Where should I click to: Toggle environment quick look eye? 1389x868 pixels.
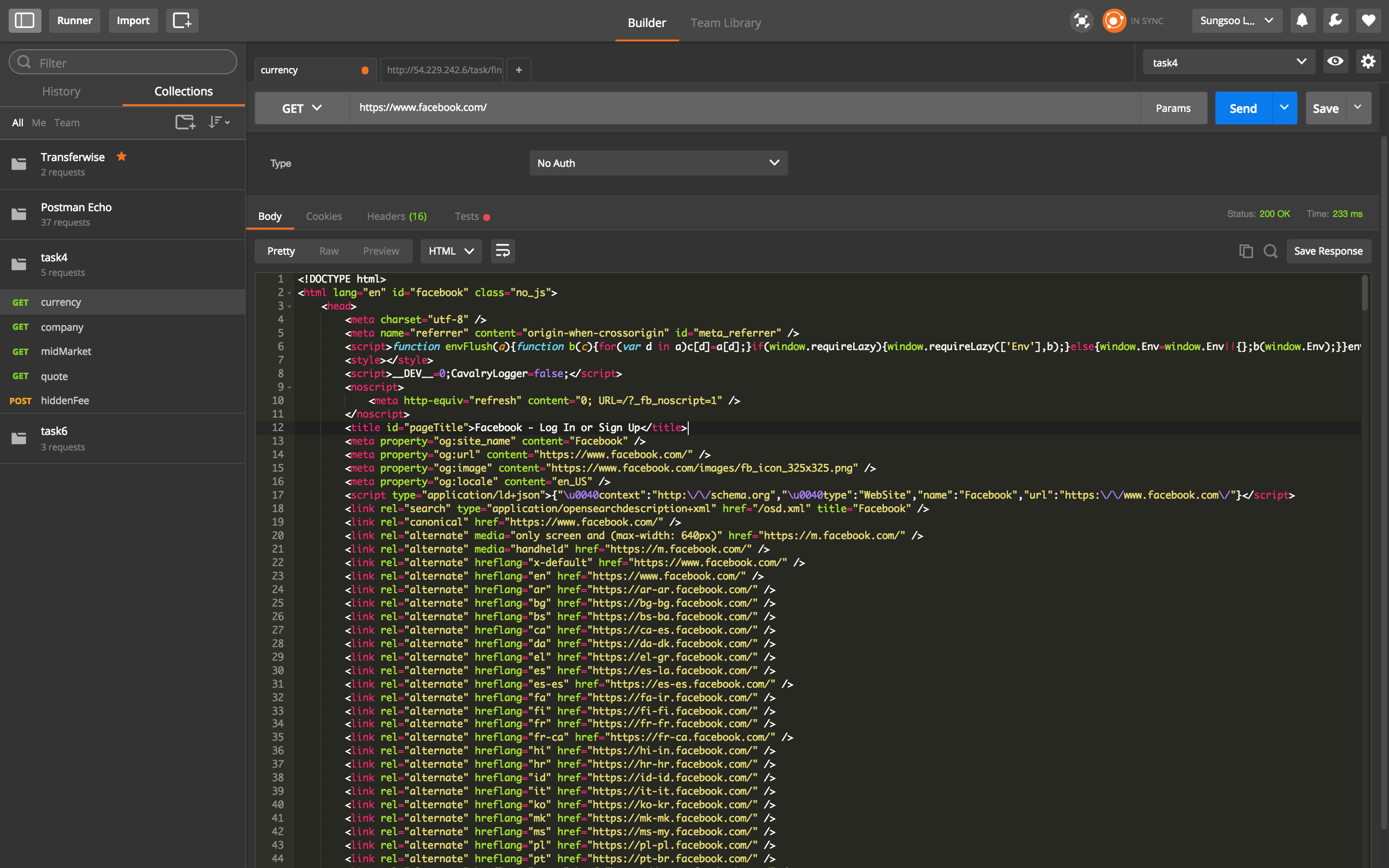(1335, 61)
